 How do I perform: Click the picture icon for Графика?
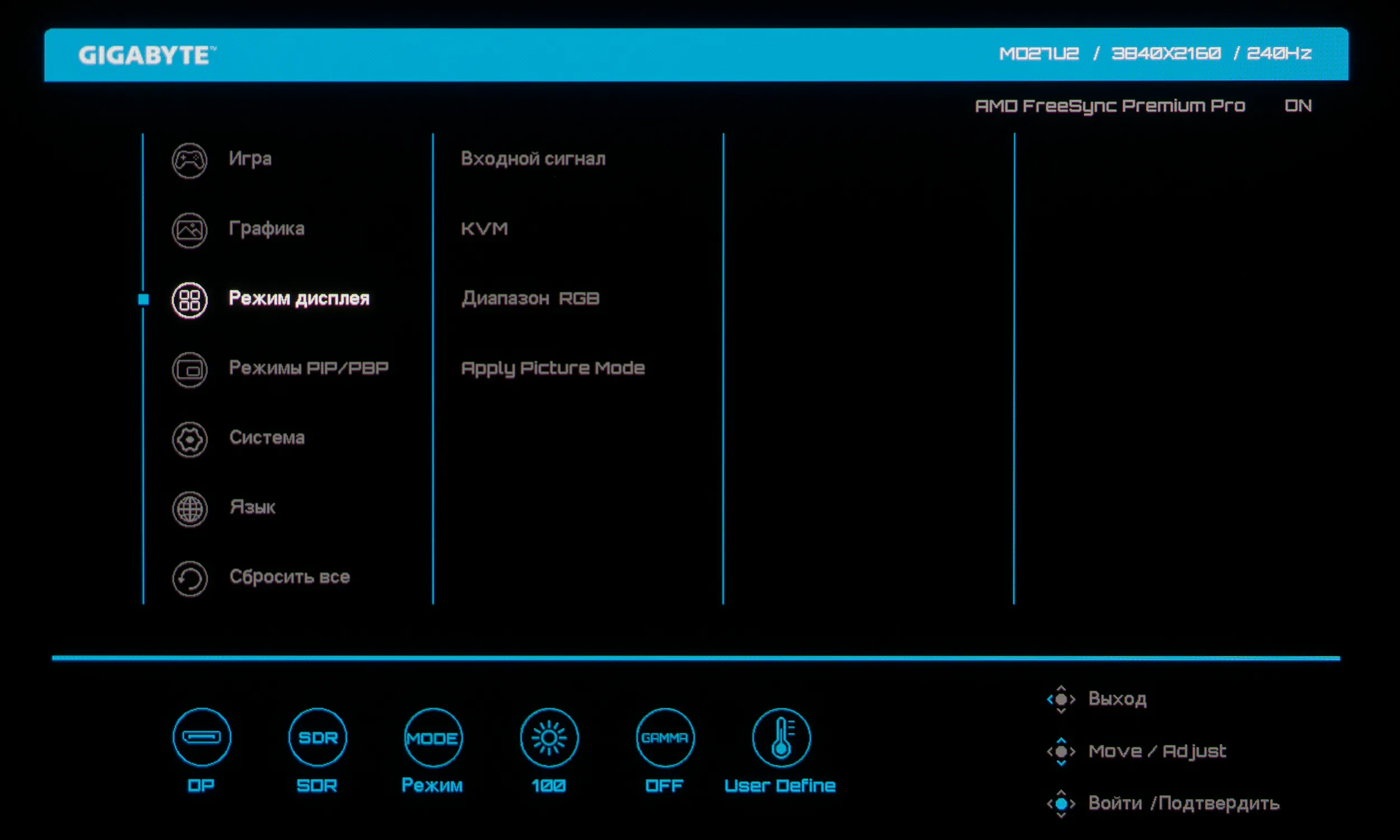coord(190,230)
